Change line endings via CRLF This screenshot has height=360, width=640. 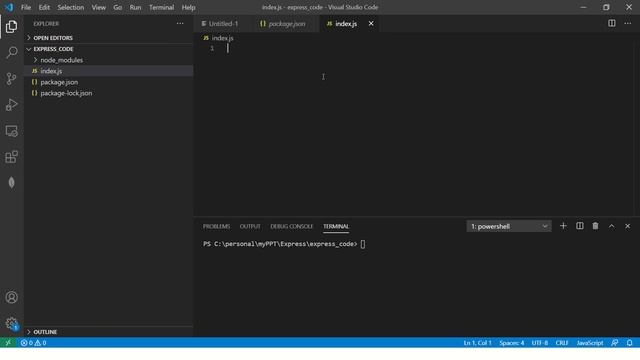click(562, 343)
